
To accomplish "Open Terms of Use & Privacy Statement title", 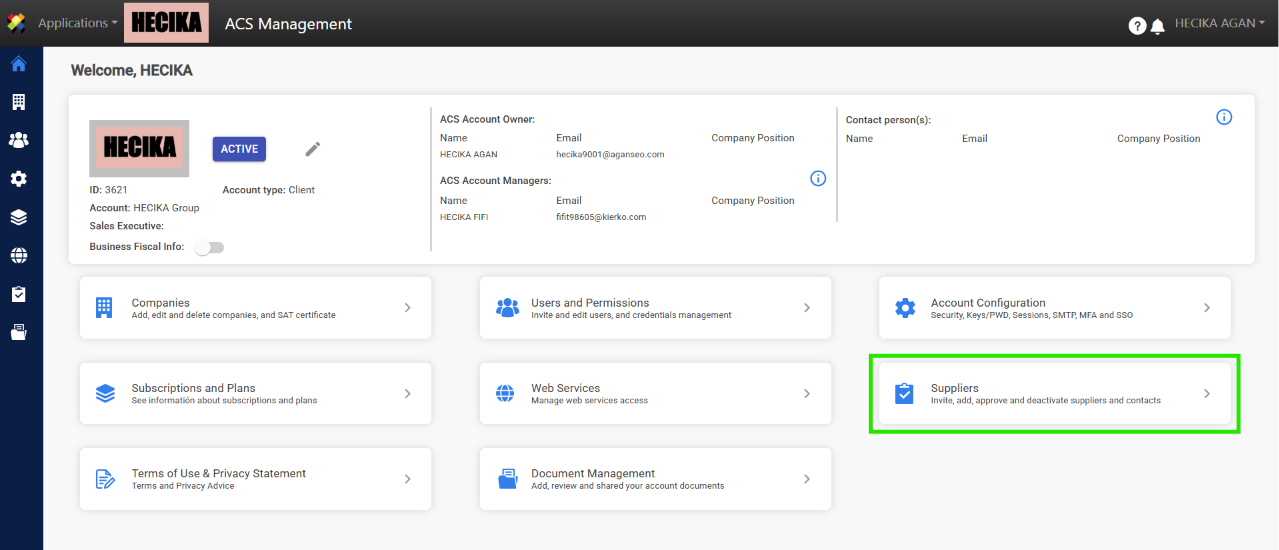I will click(219, 473).
